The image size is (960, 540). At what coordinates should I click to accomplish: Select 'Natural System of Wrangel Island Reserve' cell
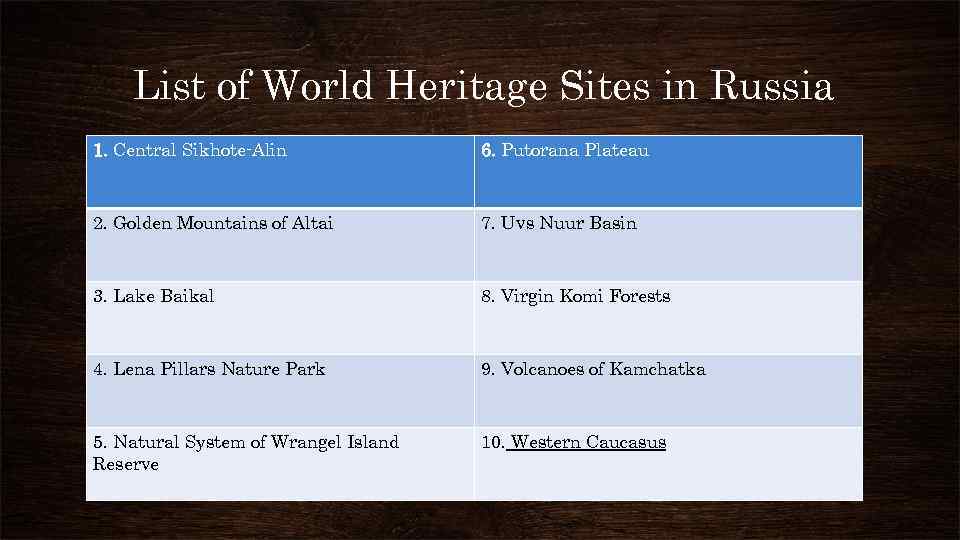(280, 463)
